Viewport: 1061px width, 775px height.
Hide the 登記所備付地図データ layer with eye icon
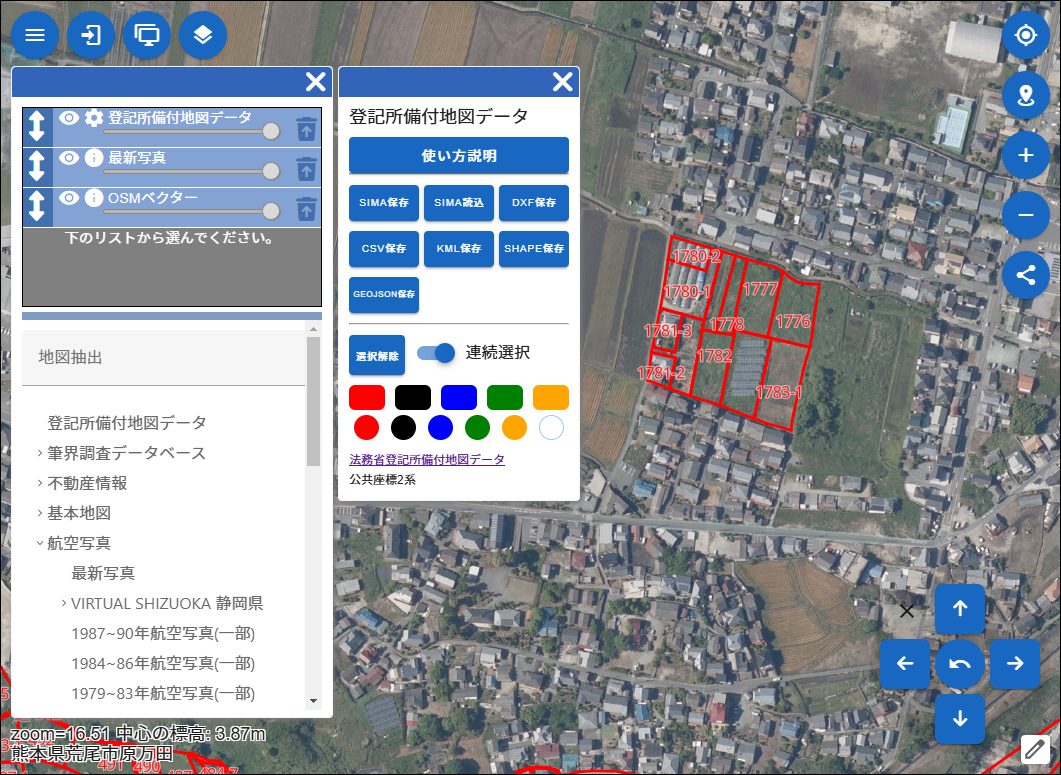click(x=68, y=118)
